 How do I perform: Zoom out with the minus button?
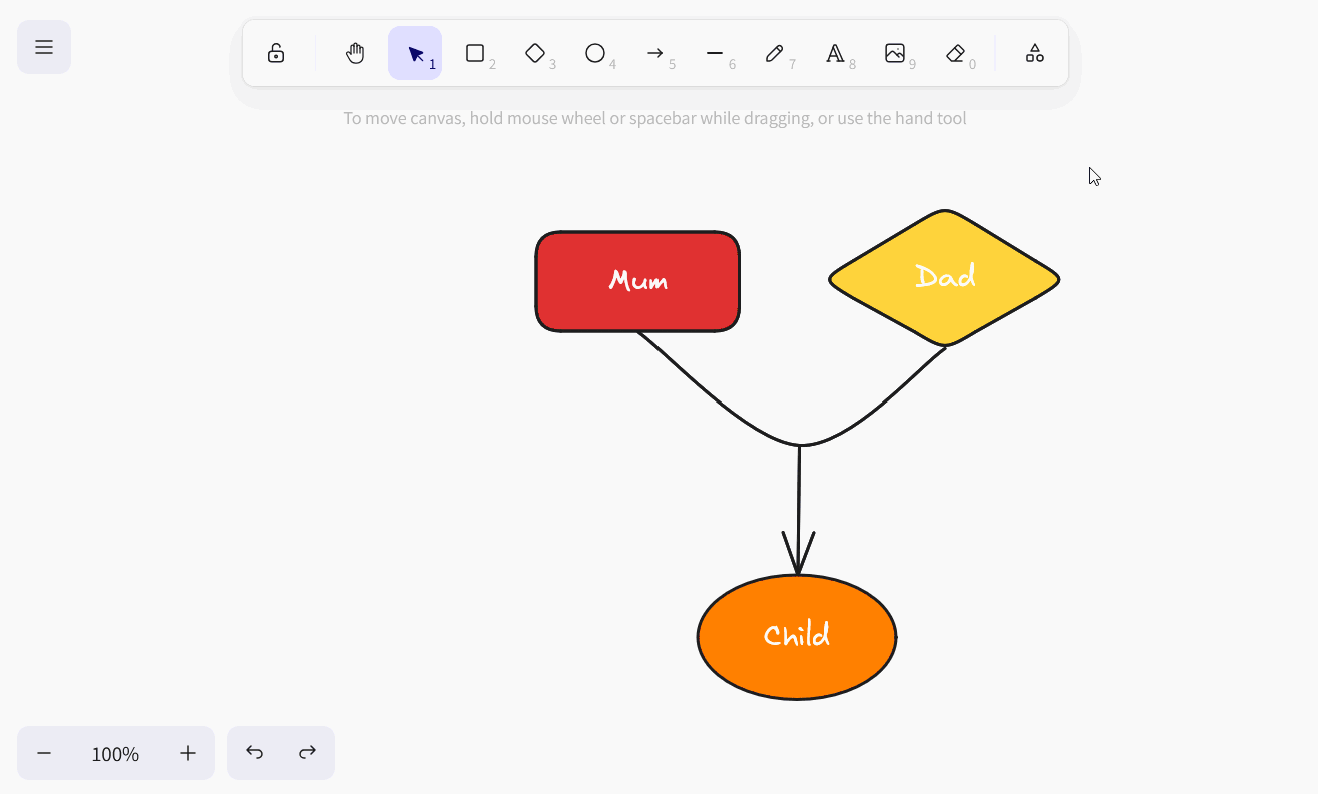44,753
